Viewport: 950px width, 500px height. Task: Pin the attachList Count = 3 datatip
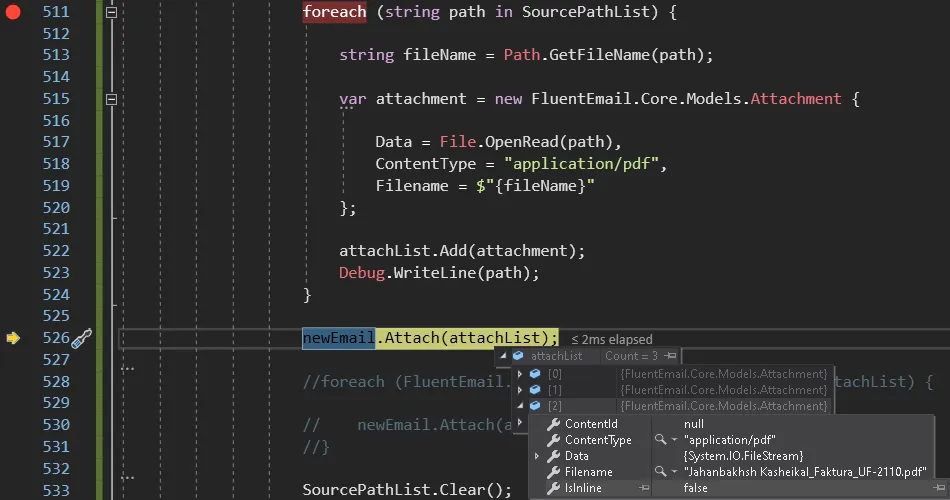tap(670, 356)
